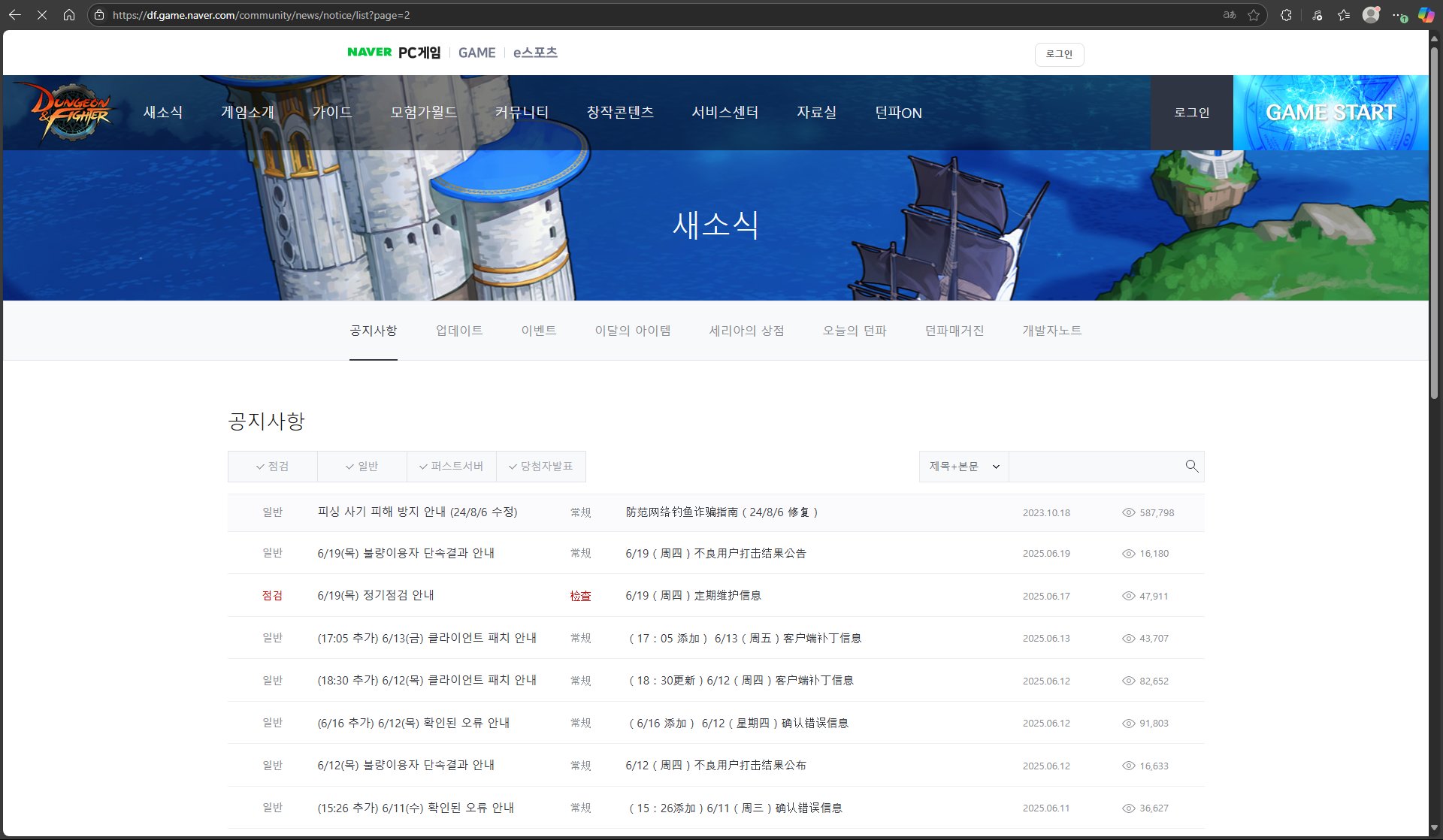Image resolution: width=1443 pixels, height=840 pixels.
Task: Switch to the 업데이트 tab
Action: pos(459,331)
